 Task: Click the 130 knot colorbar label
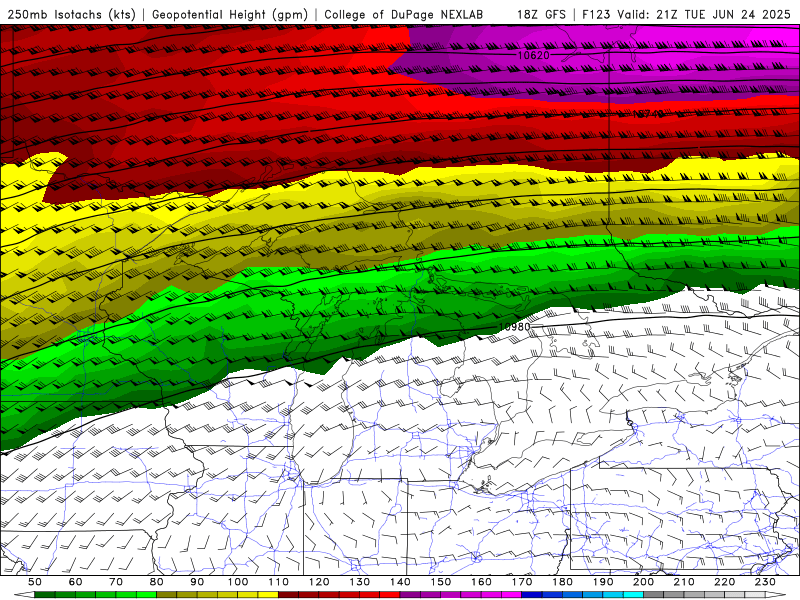click(360, 582)
